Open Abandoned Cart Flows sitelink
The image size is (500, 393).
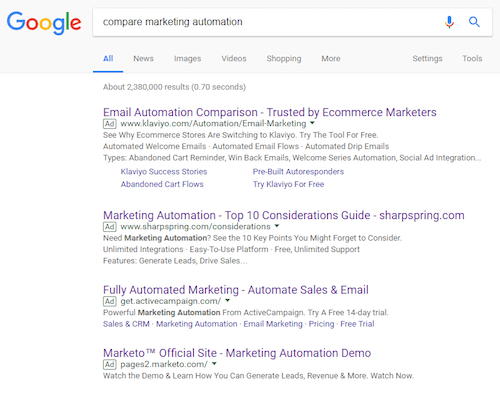(x=162, y=184)
